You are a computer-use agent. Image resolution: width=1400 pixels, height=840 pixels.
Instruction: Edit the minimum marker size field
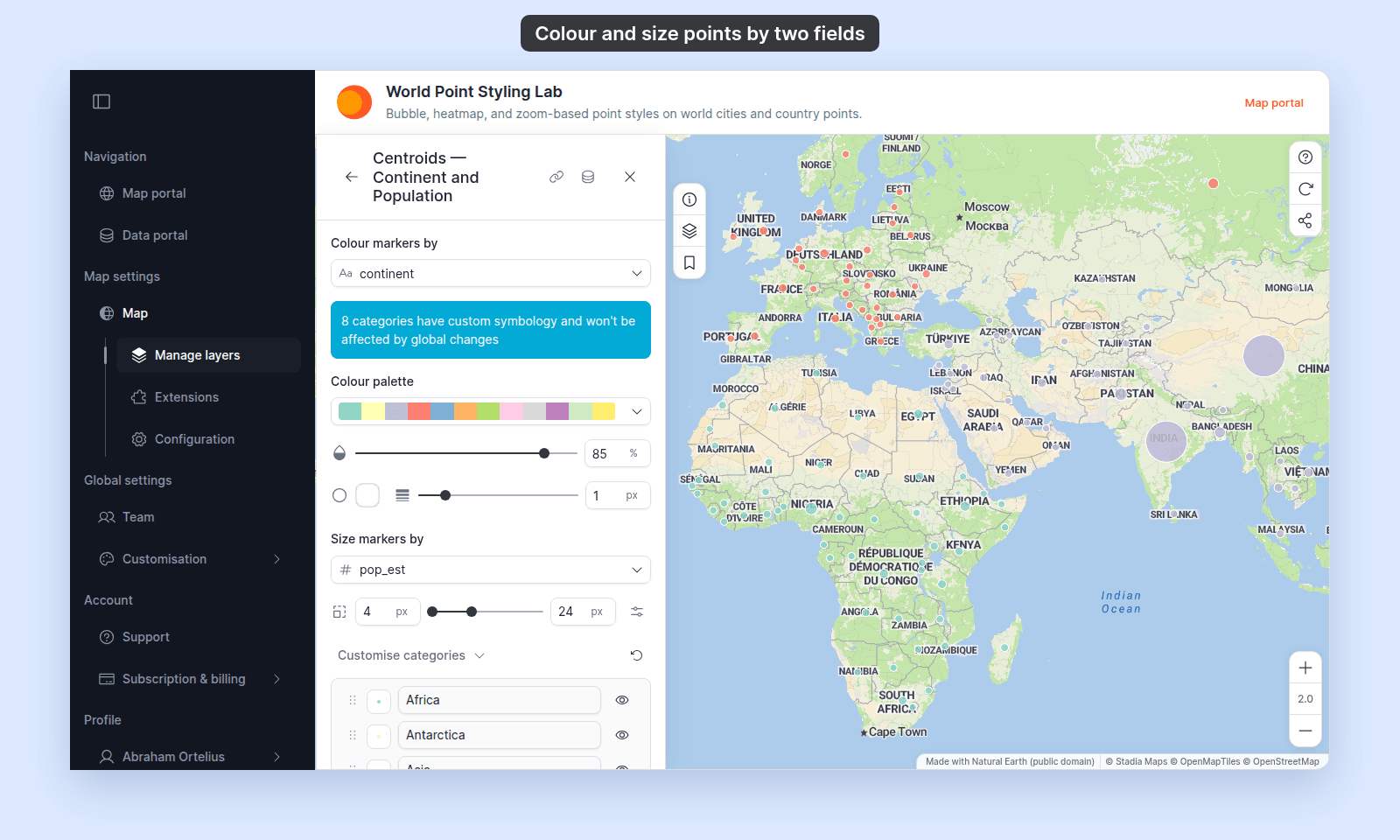[x=388, y=612]
